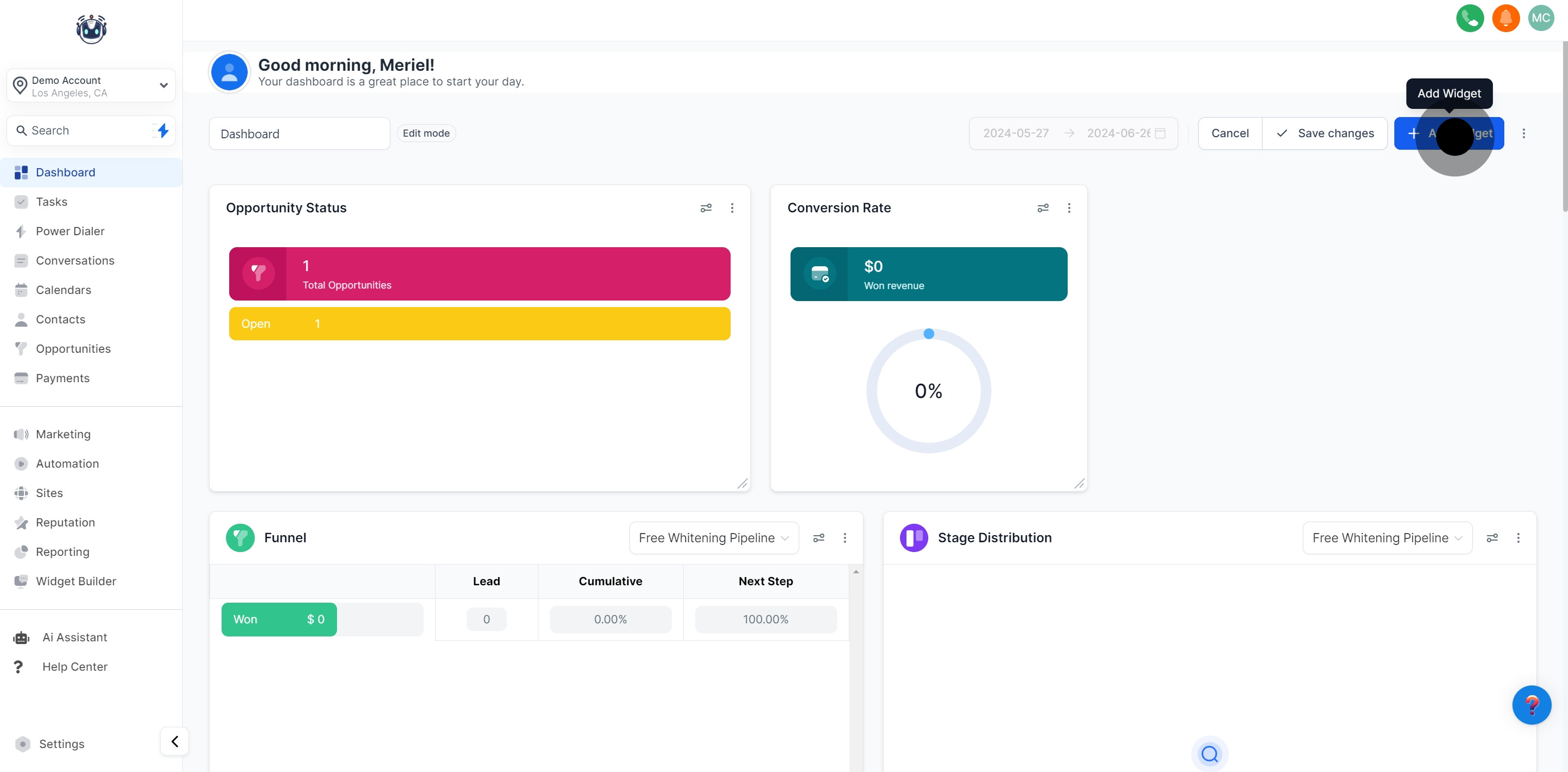
Task: Click the lightning quick-actions icon beside Search
Action: pos(162,130)
